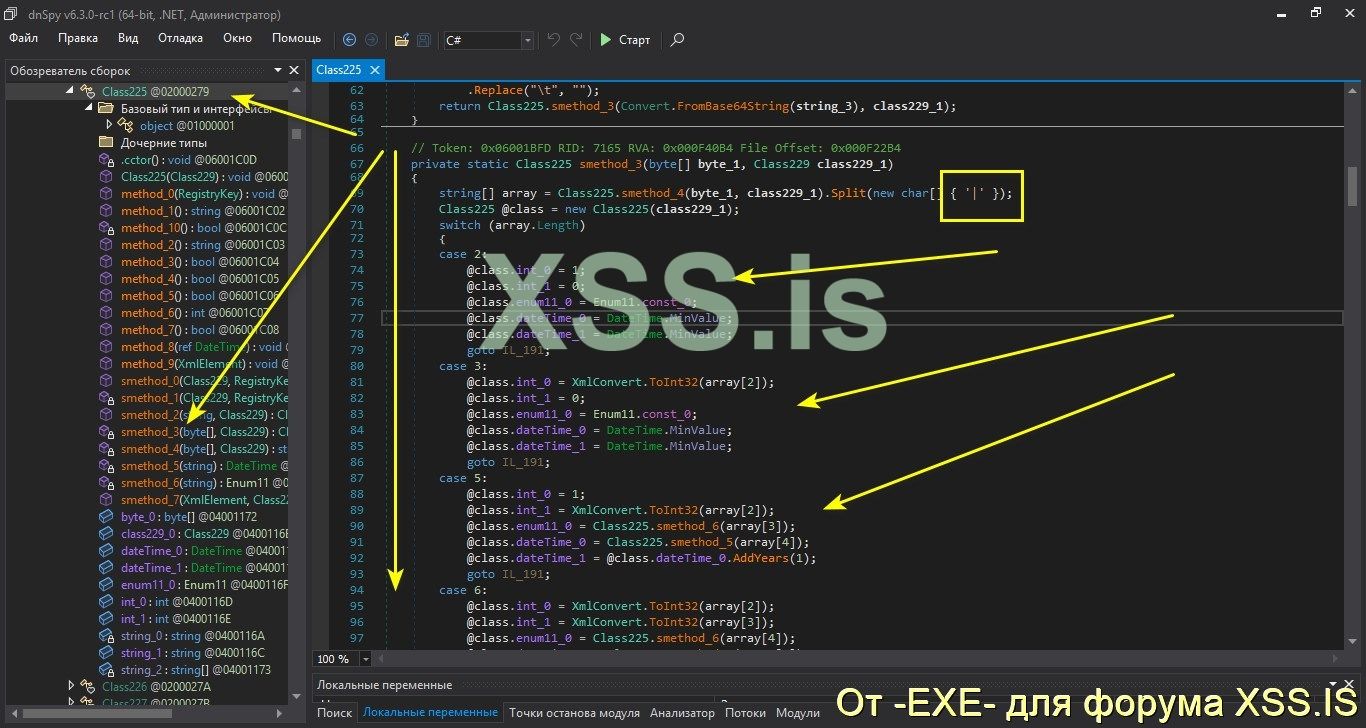Screen dimensions: 1366x728
Task: Switch to the Потоки bottom tab
Action: pyautogui.click(x=745, y=713)
